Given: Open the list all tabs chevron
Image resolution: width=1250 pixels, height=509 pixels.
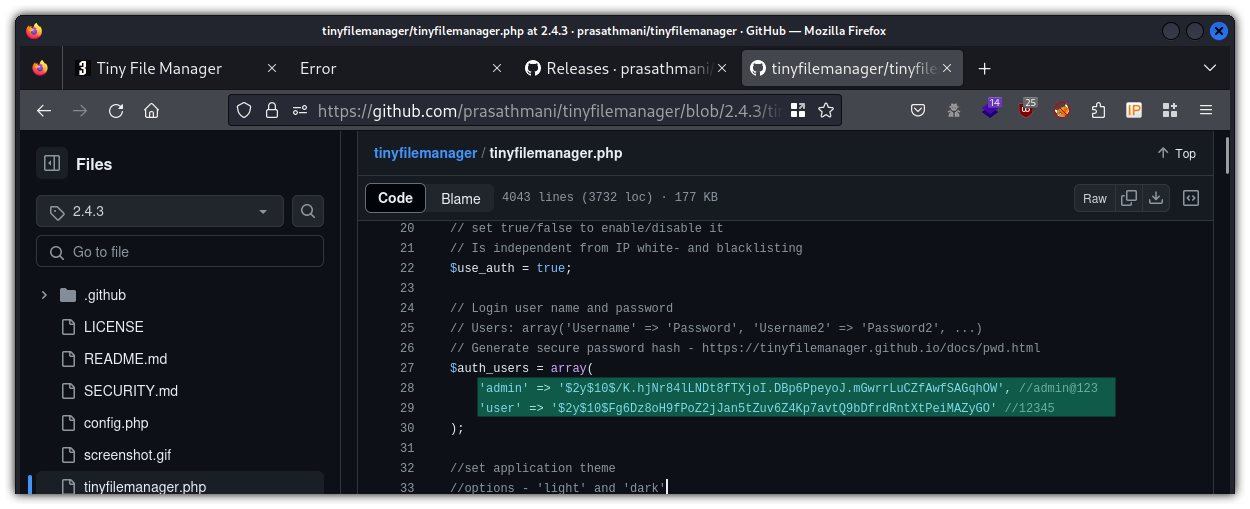Looking at the screenshot, I should 1210,68.
